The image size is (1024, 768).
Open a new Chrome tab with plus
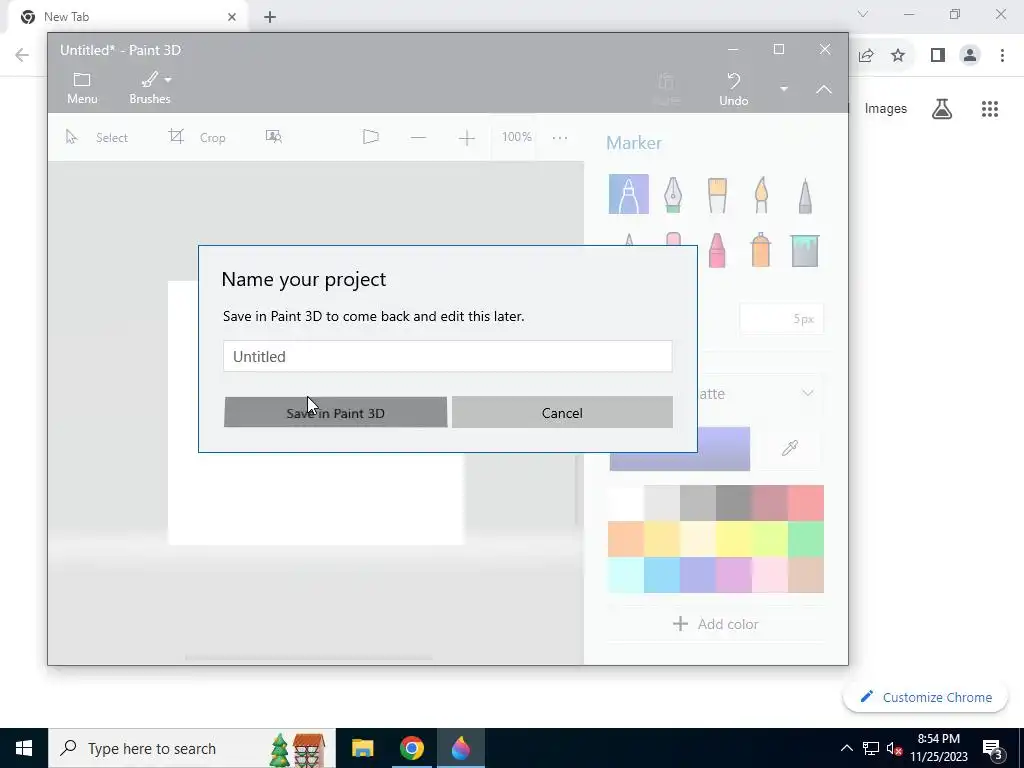click(270, 18)
